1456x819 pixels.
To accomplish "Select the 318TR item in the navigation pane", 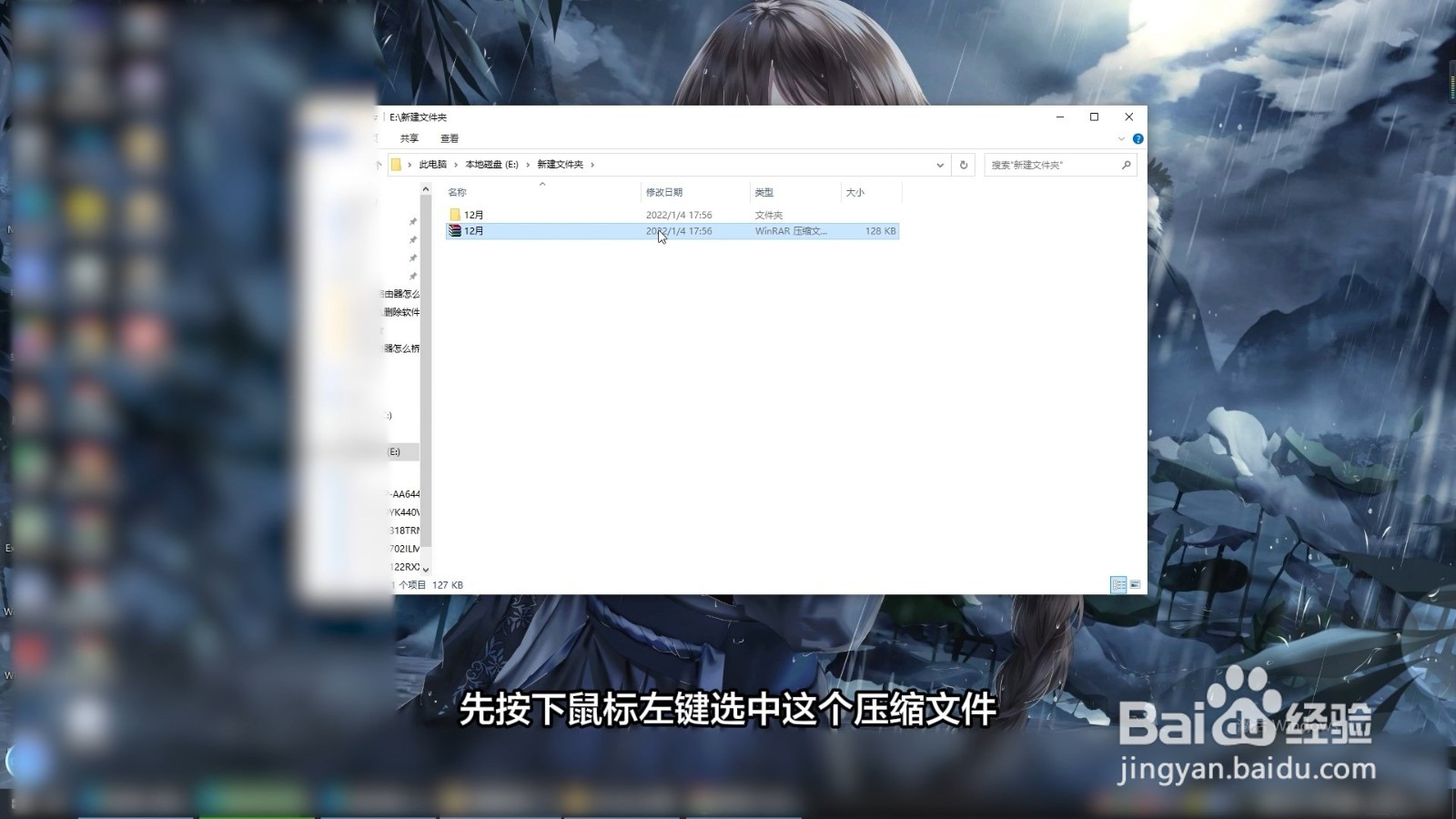I will pos(405,531).
